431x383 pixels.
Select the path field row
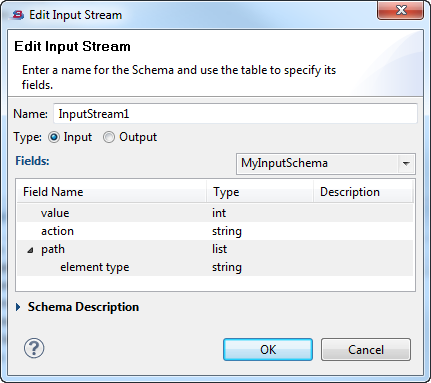[215, 249]
